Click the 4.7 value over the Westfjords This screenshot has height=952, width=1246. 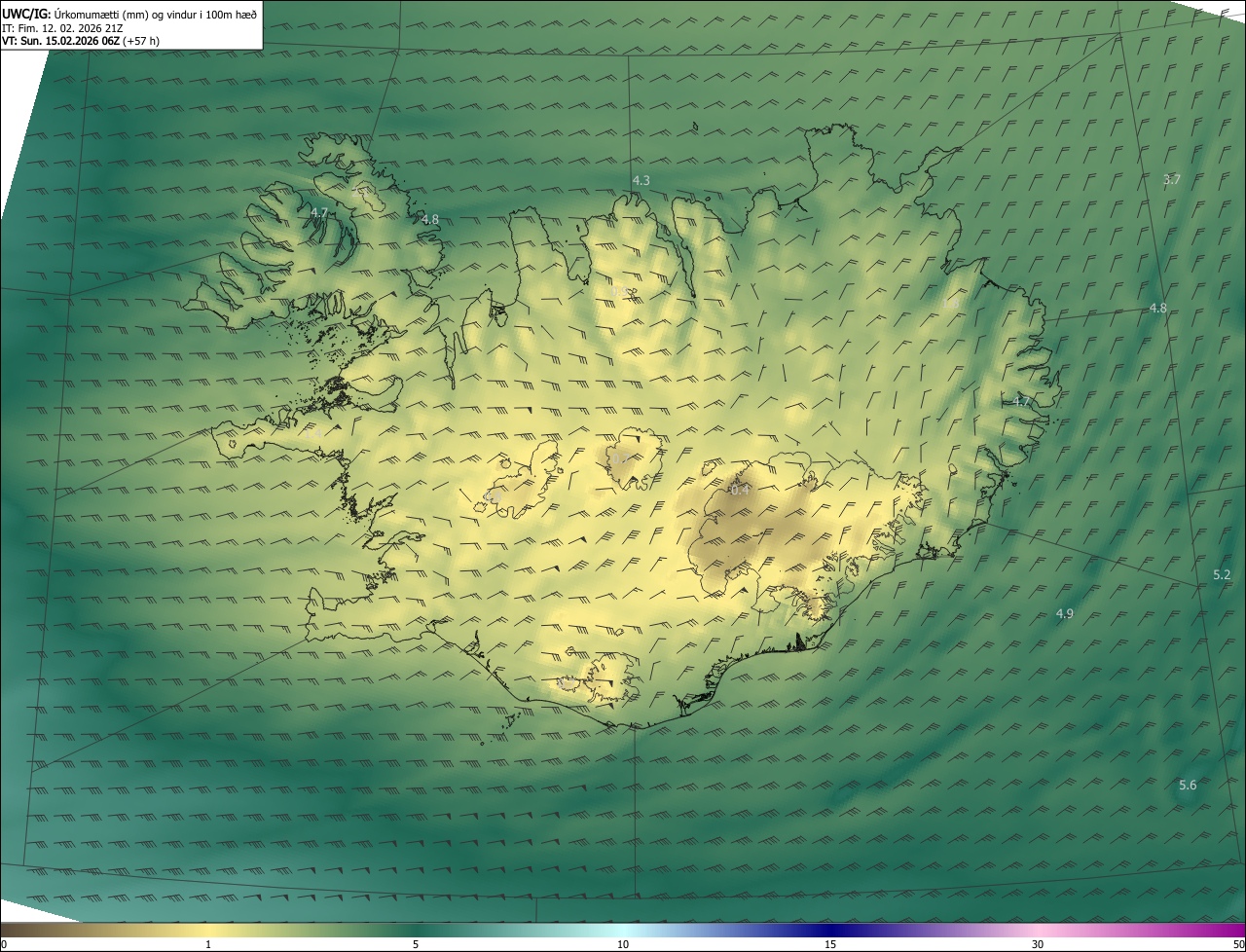click(319, 212)
